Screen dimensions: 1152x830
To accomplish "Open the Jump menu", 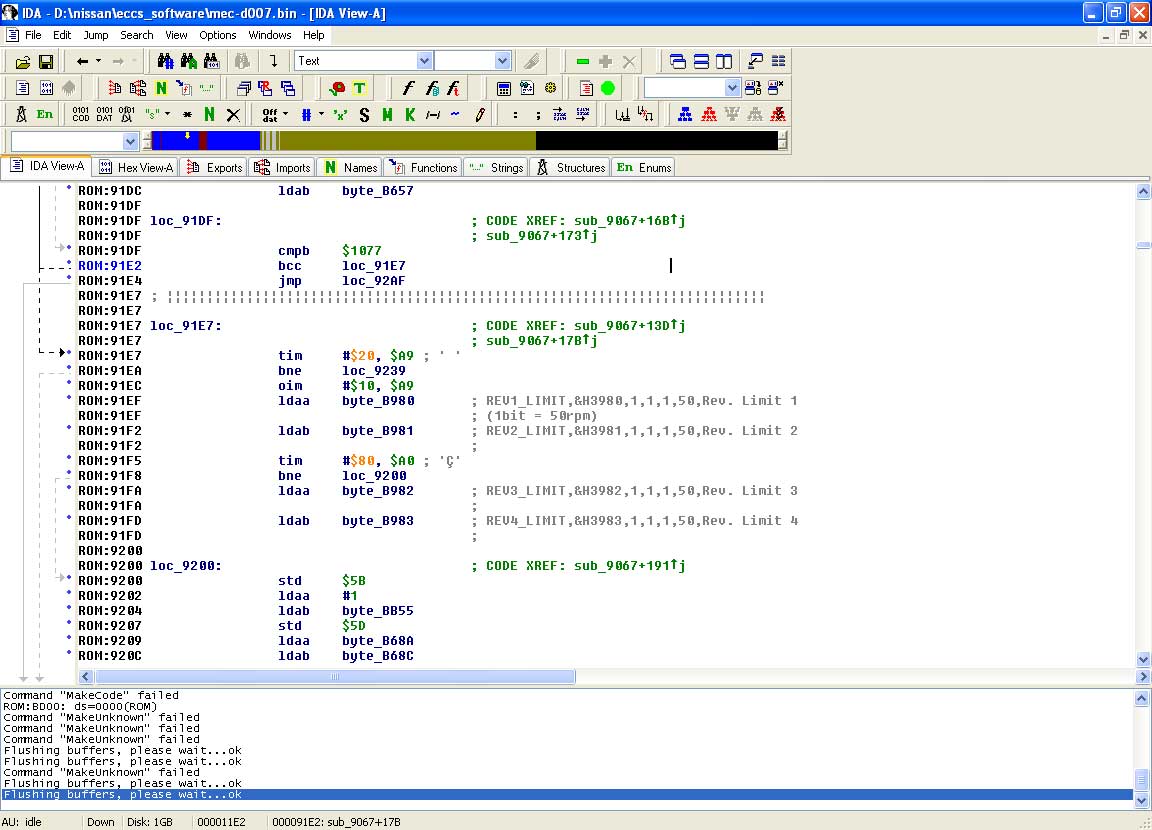I will pyautogui.click(x=96, y=35).
